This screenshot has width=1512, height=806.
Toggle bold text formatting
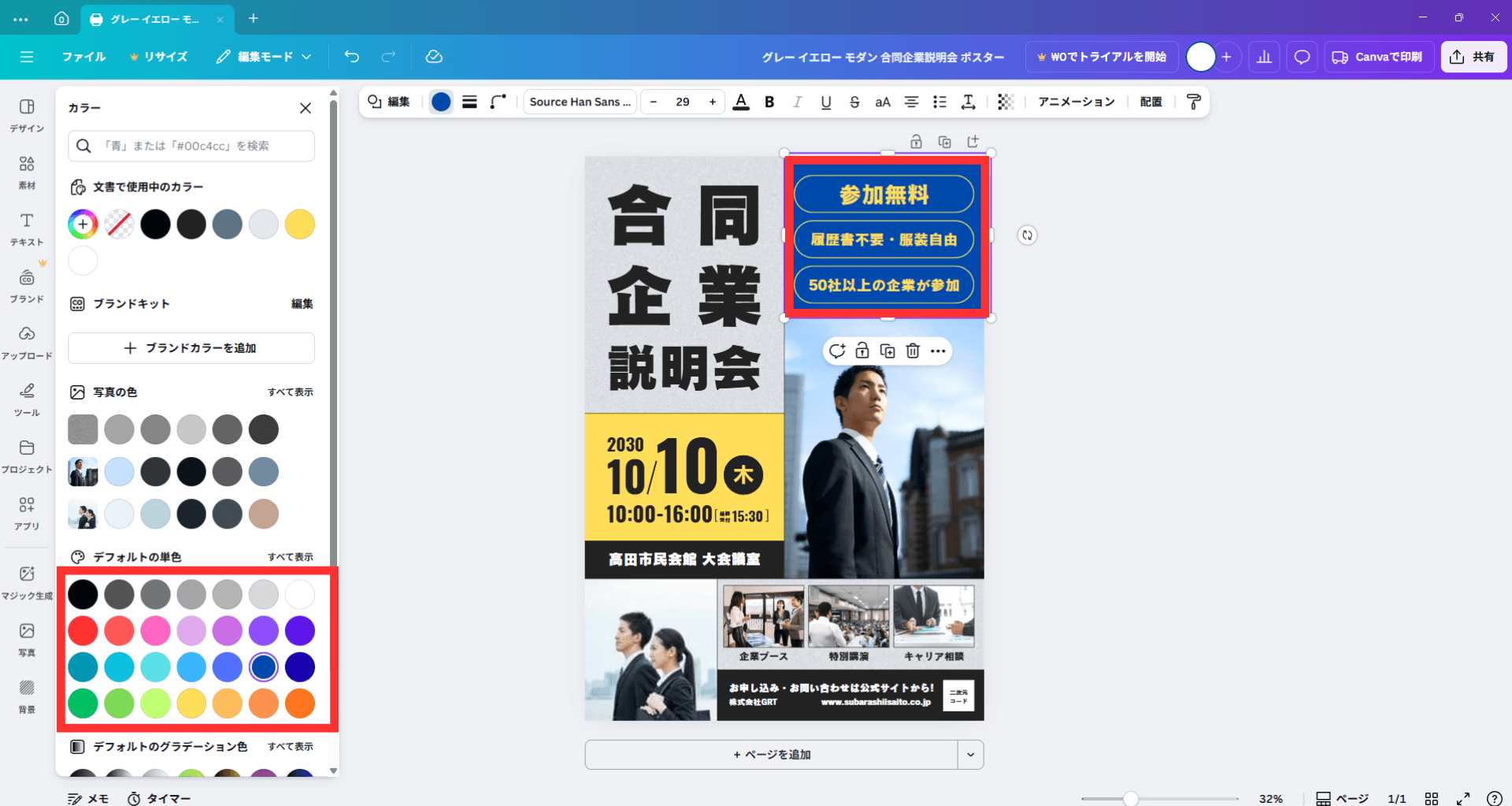(769, 102)
